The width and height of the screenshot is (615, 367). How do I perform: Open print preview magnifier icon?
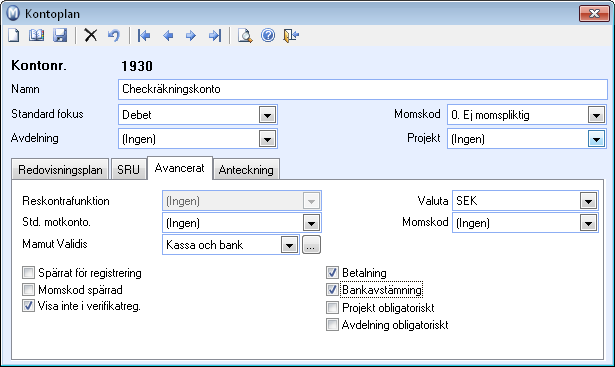245,36
